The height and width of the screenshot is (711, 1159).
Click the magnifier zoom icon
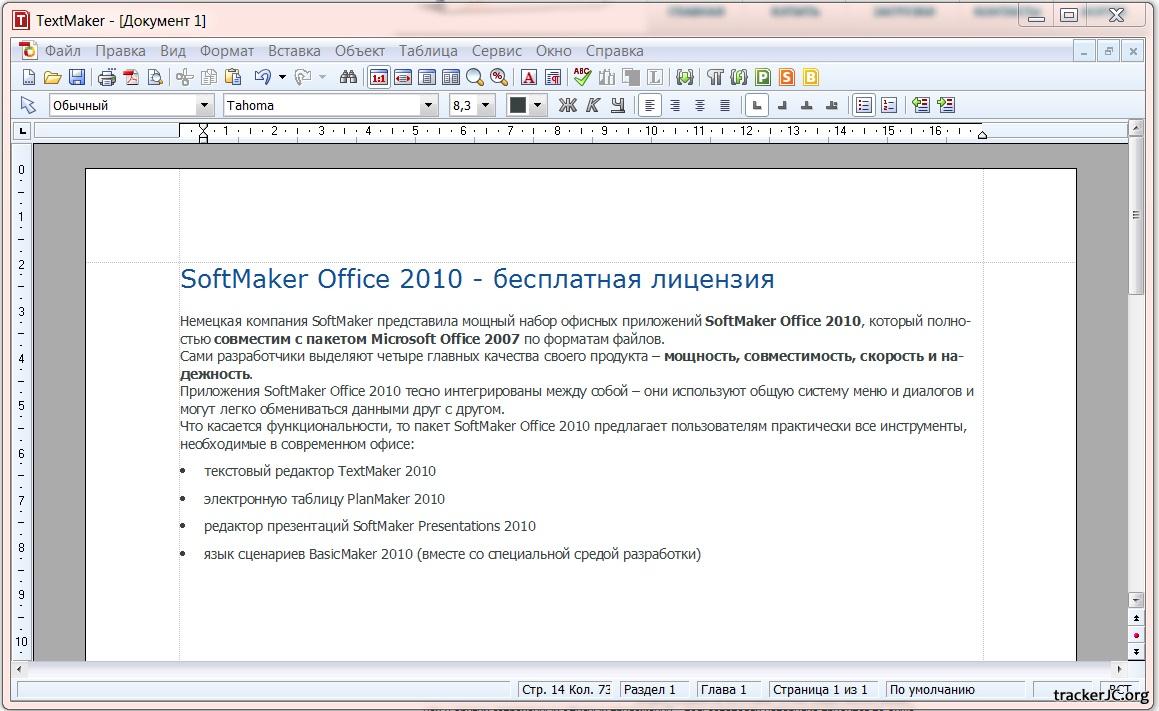[474, 77]
